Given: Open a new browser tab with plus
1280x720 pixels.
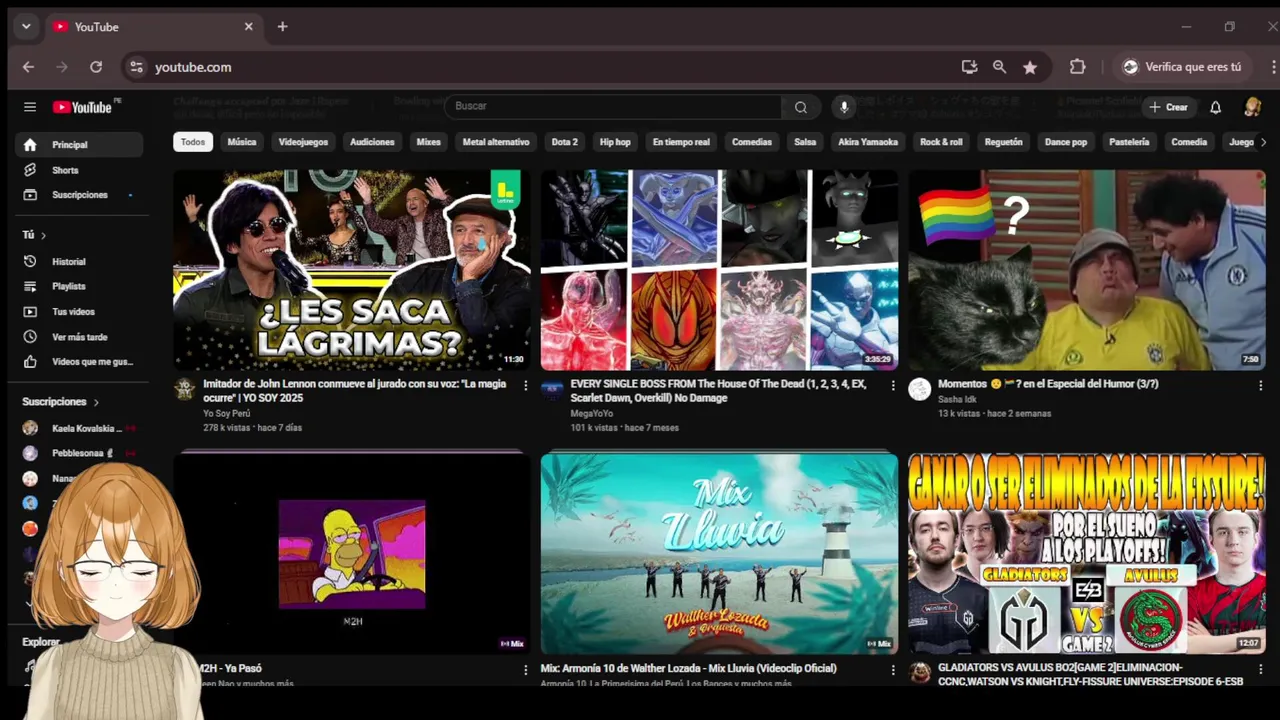Looking at the screenshot, I should 282,27.
